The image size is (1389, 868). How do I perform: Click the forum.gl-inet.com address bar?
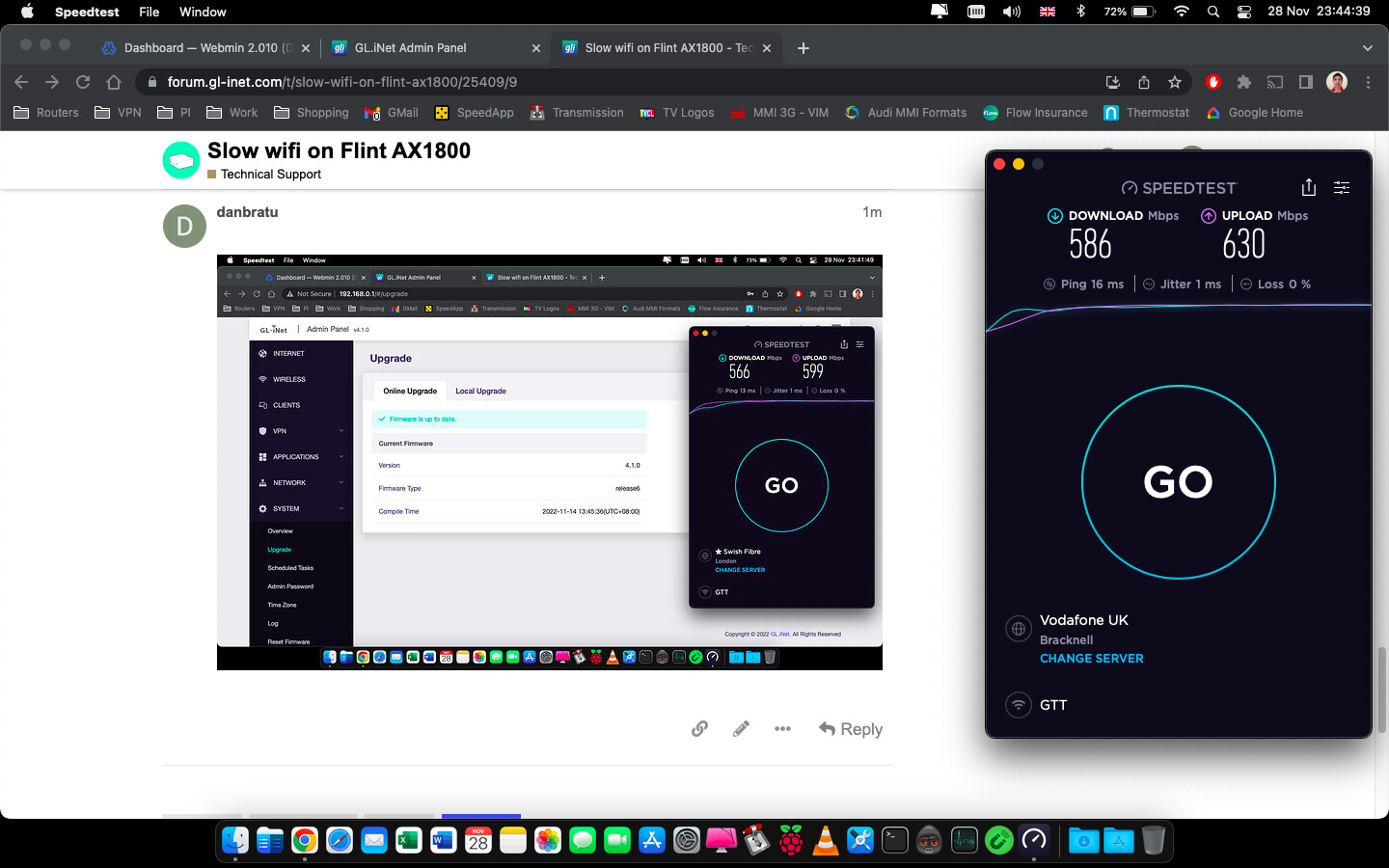617,82
